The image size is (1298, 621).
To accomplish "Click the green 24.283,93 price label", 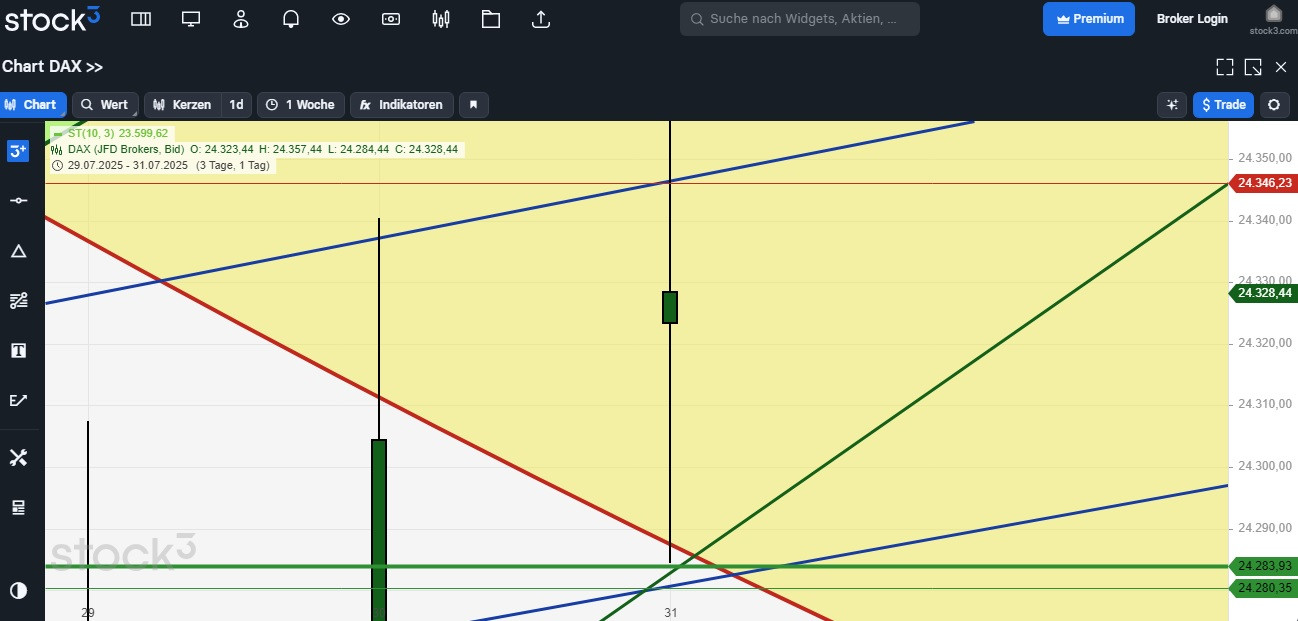I will [1262, 566].
